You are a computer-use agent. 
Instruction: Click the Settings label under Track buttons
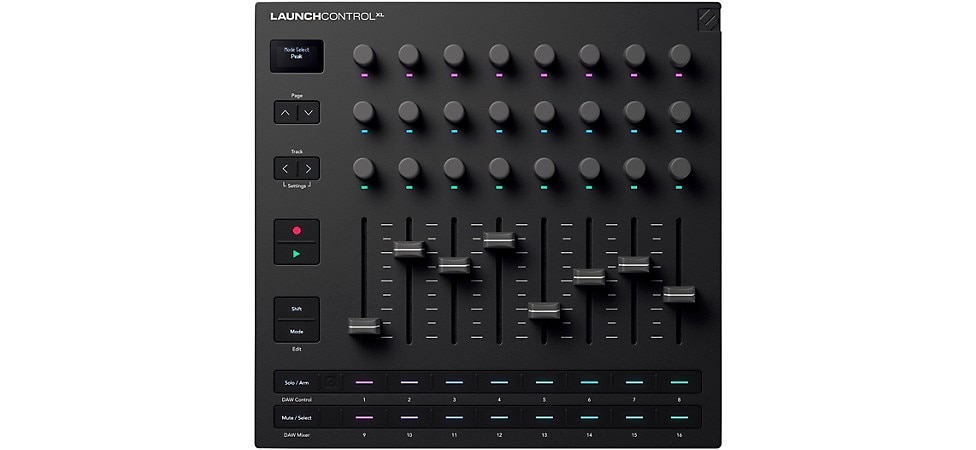tap(297, 185)
